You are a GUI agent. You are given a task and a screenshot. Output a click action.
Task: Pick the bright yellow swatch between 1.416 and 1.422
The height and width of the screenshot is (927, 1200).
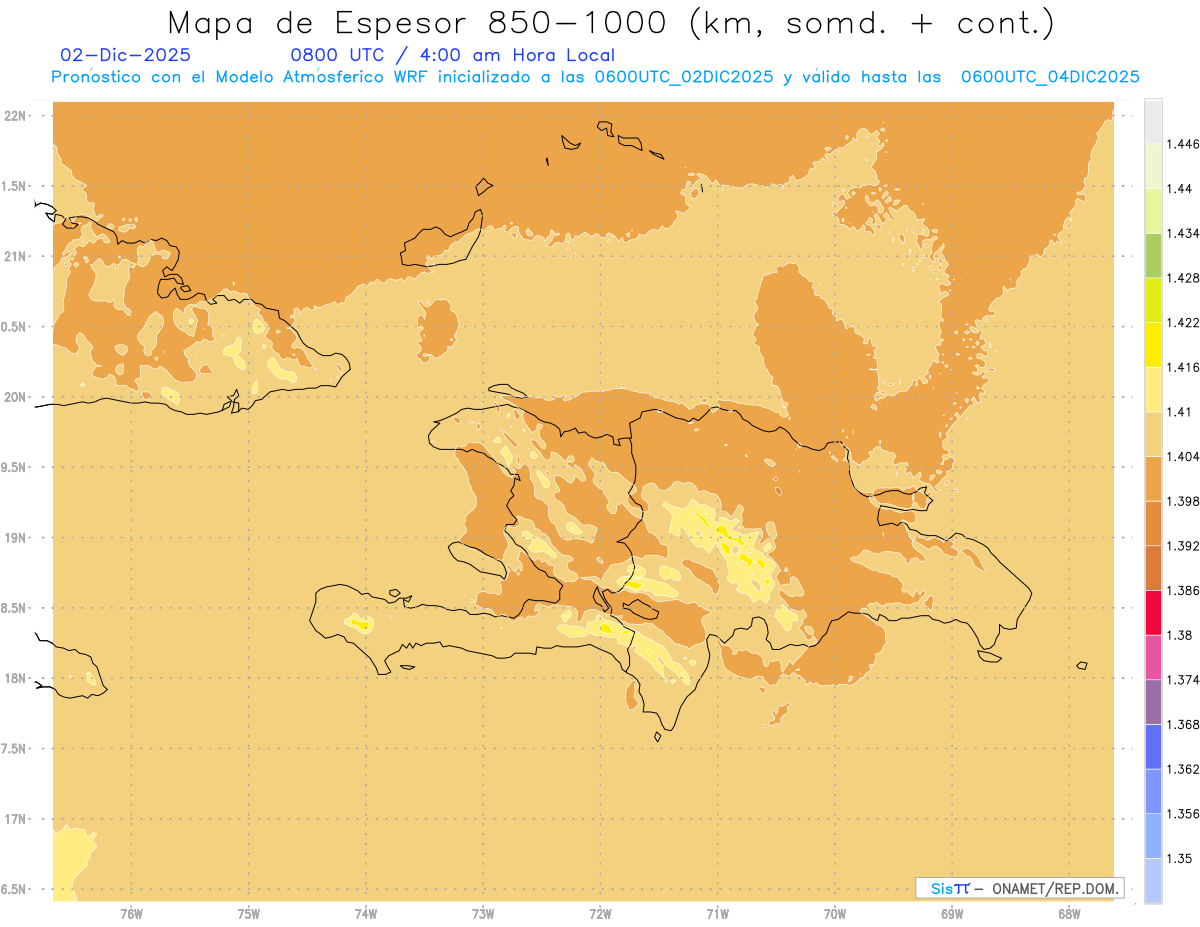point(1153,345)
